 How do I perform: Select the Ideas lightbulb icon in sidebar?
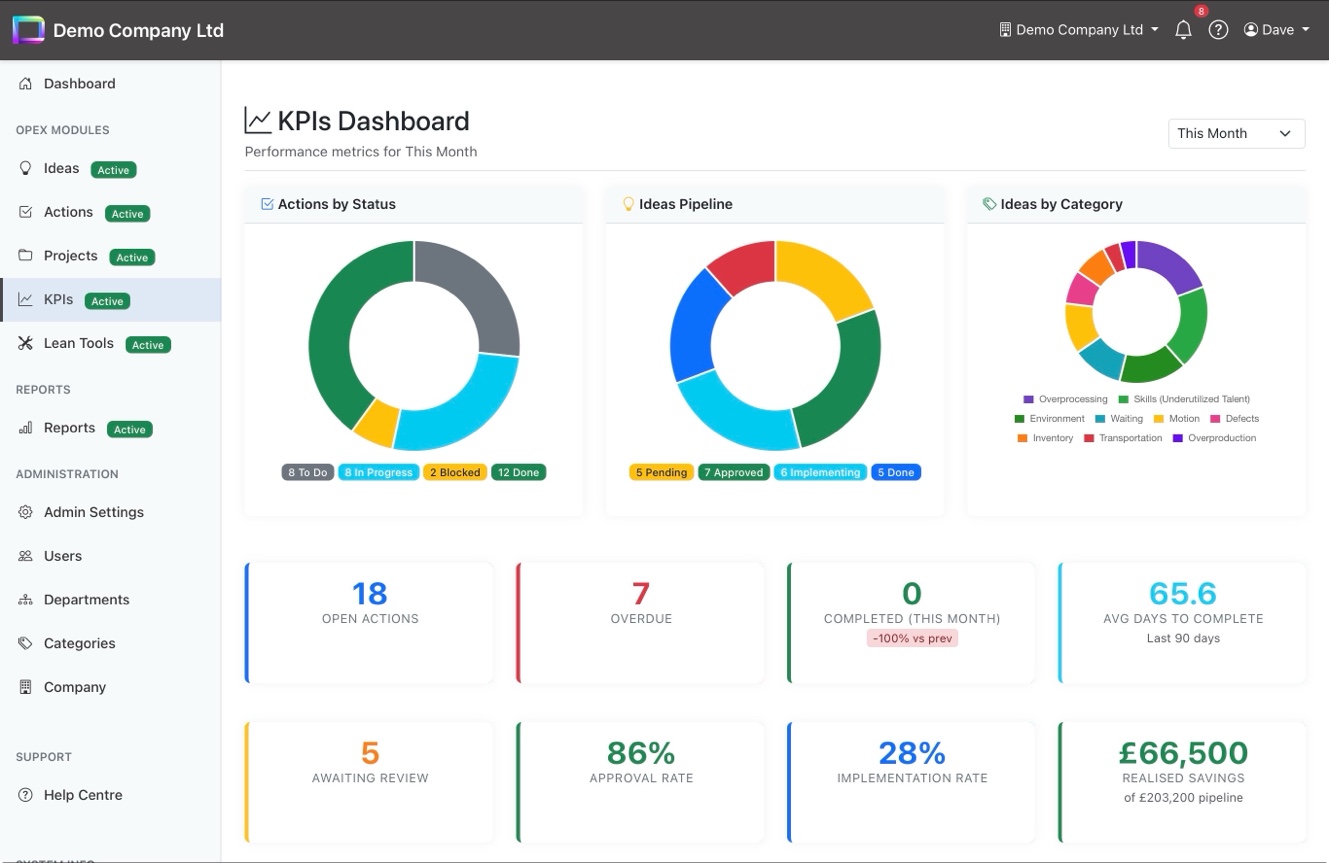(26, 168)
